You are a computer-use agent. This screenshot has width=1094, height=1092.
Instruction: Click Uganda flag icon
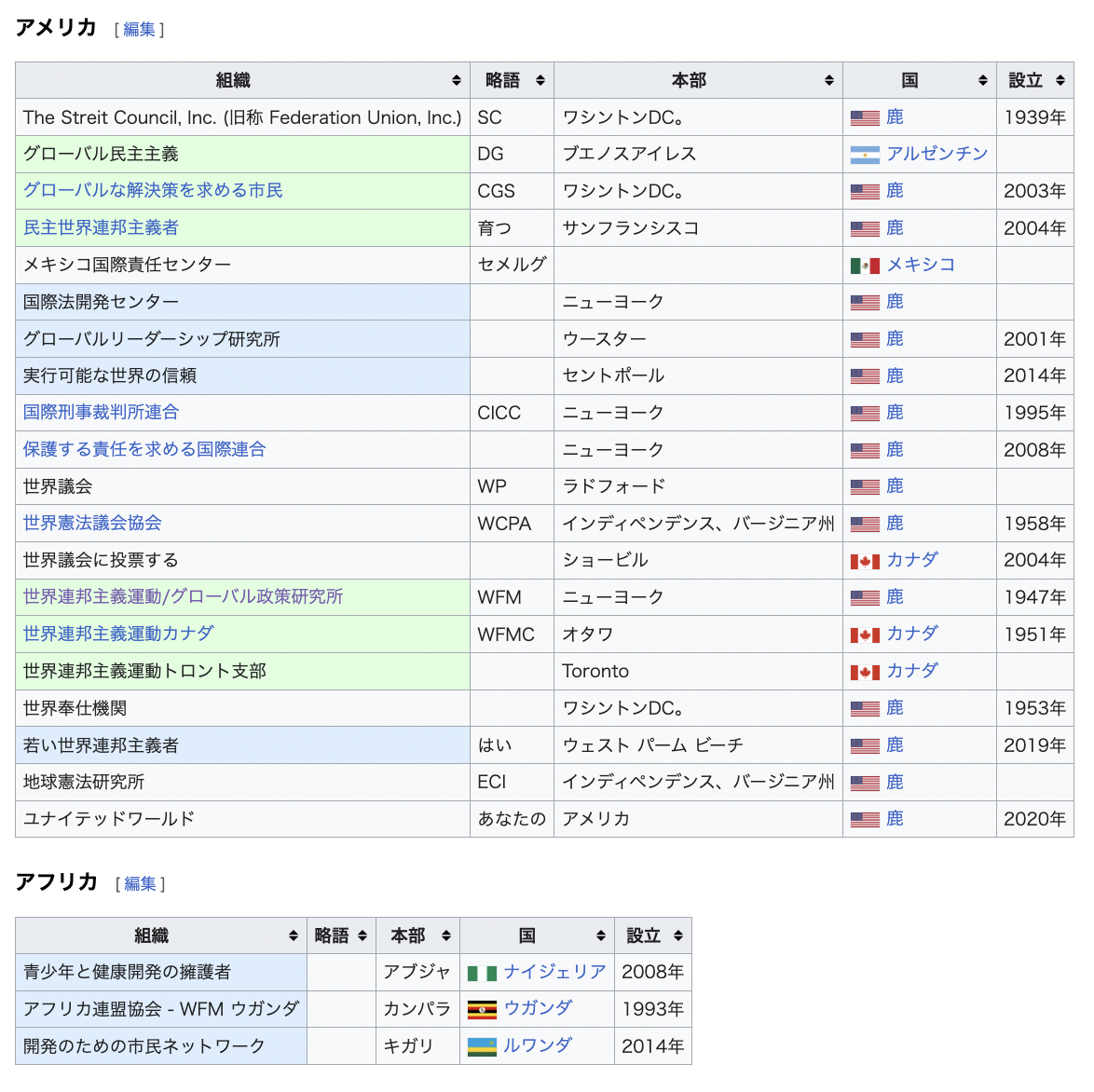[482, 1010]
